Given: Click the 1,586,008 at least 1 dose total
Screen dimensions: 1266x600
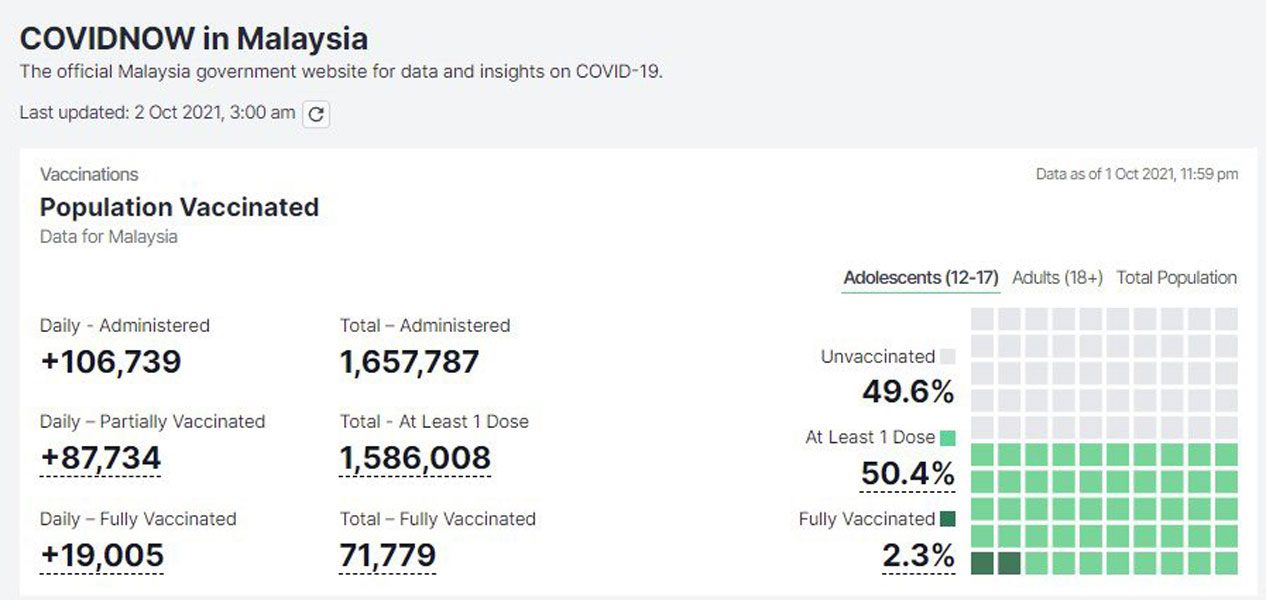Looking at the screenshot, I should (x=415, y=458).
